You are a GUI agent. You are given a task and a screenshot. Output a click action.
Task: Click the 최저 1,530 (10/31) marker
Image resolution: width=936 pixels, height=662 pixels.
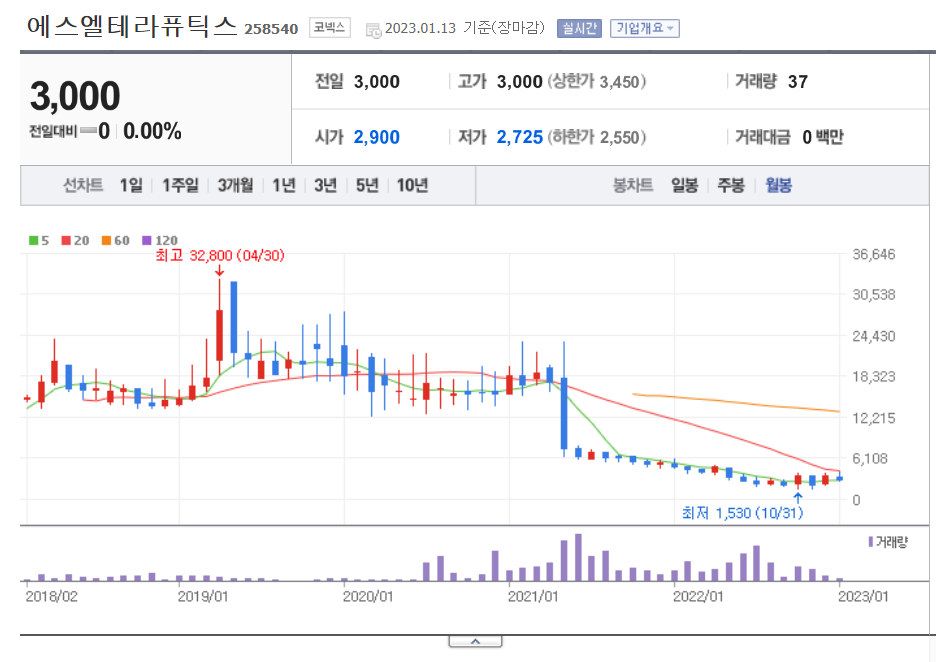pyautogui.click(x=743, y=513)
